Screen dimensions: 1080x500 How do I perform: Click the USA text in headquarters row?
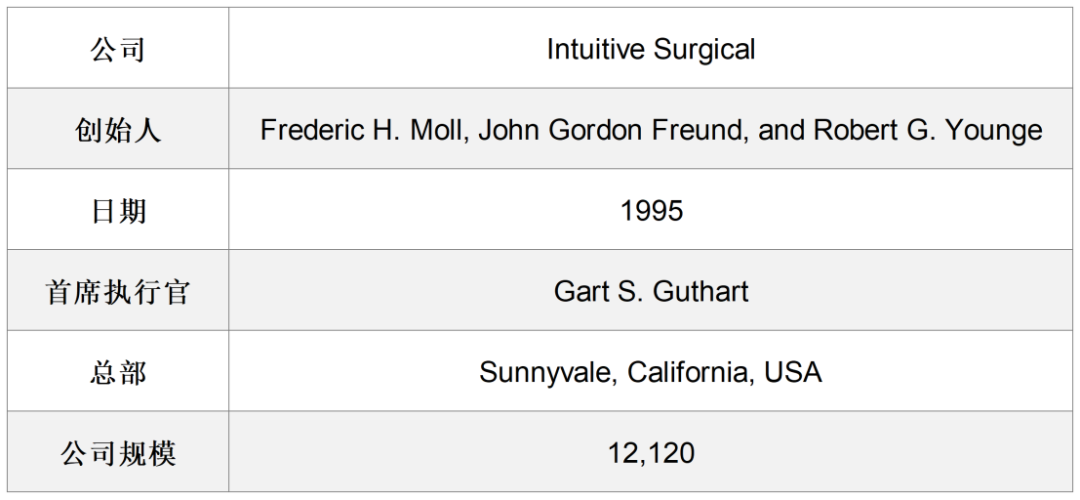(x=793, y=372)
